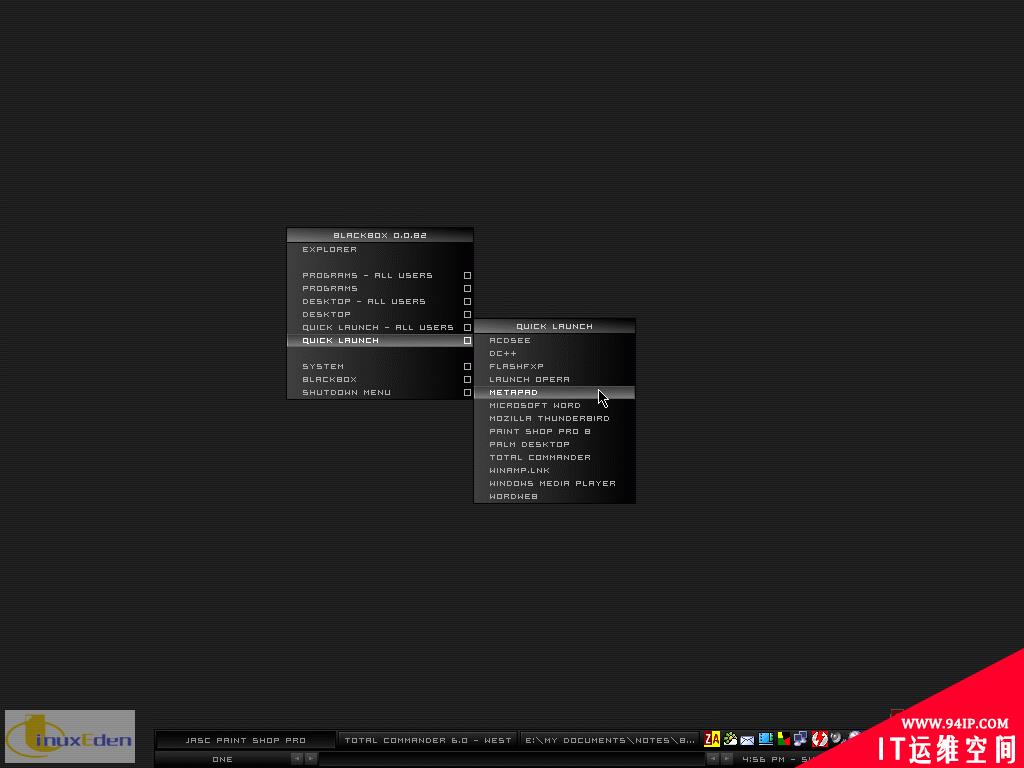Open the System menu entry
Screen dimensions: 1024x768
(x=380, y=366)
